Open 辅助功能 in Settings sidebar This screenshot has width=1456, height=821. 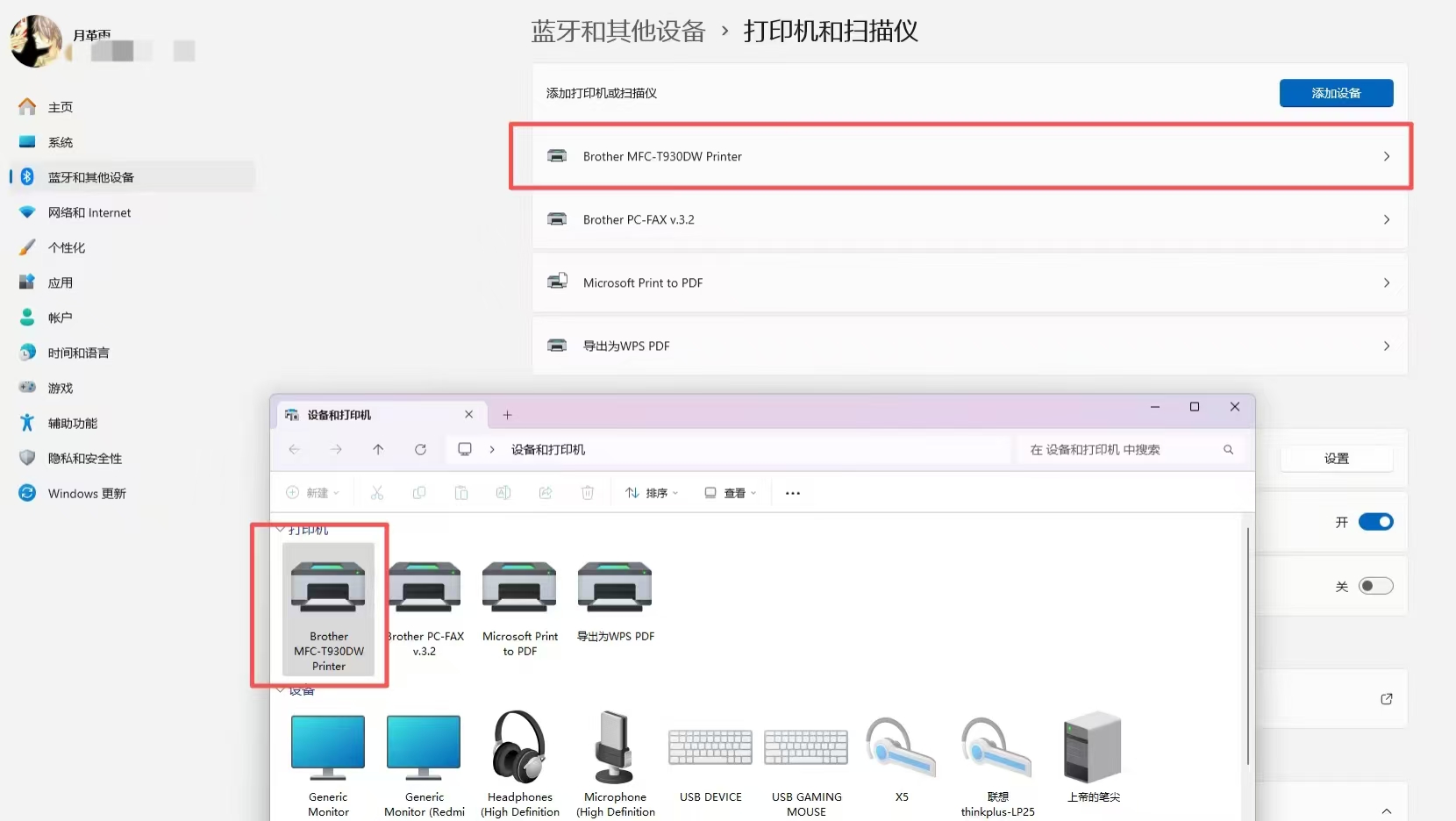click(132, 423)
